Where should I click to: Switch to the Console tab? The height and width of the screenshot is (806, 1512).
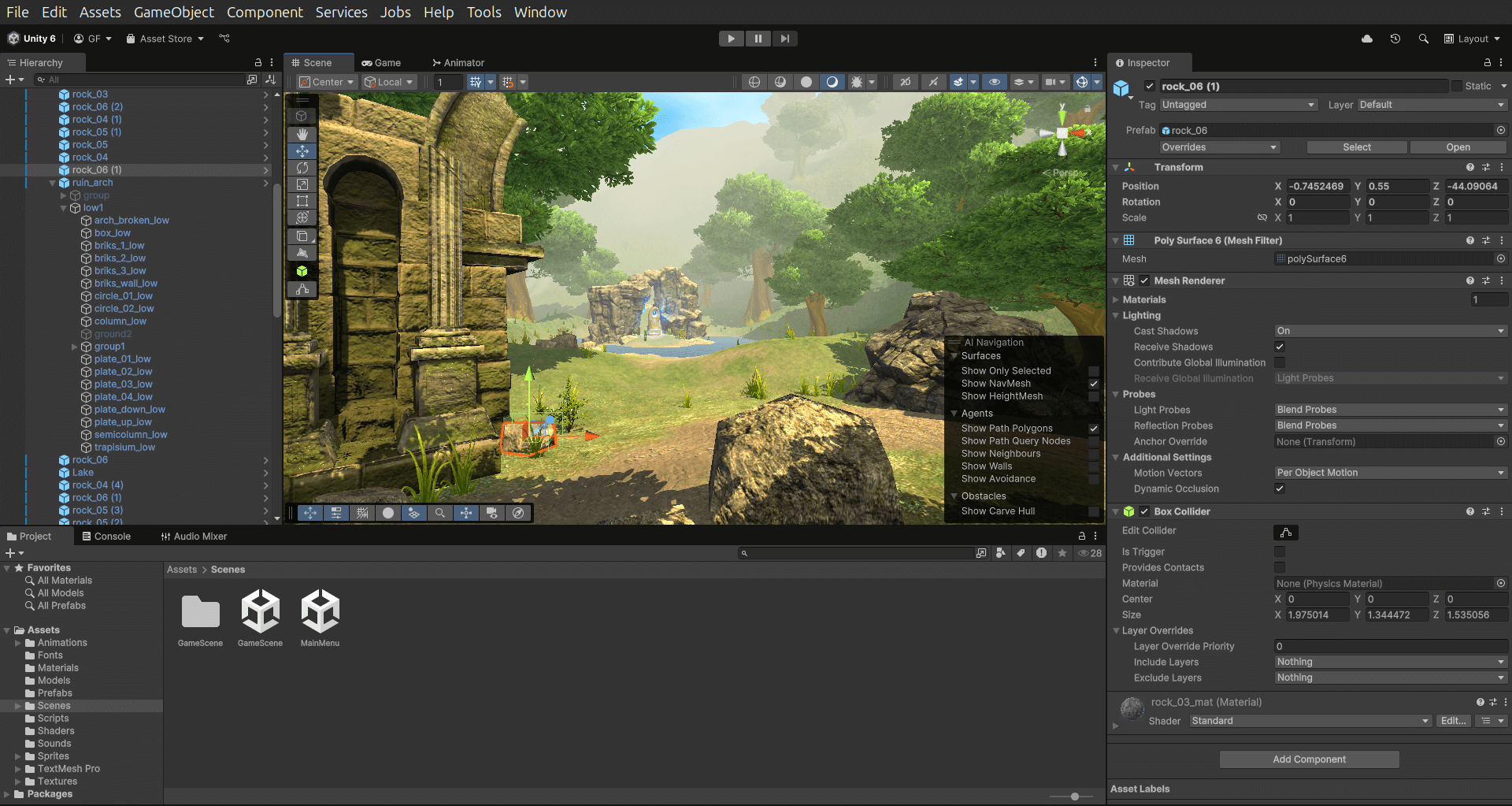tap(107, 537)
